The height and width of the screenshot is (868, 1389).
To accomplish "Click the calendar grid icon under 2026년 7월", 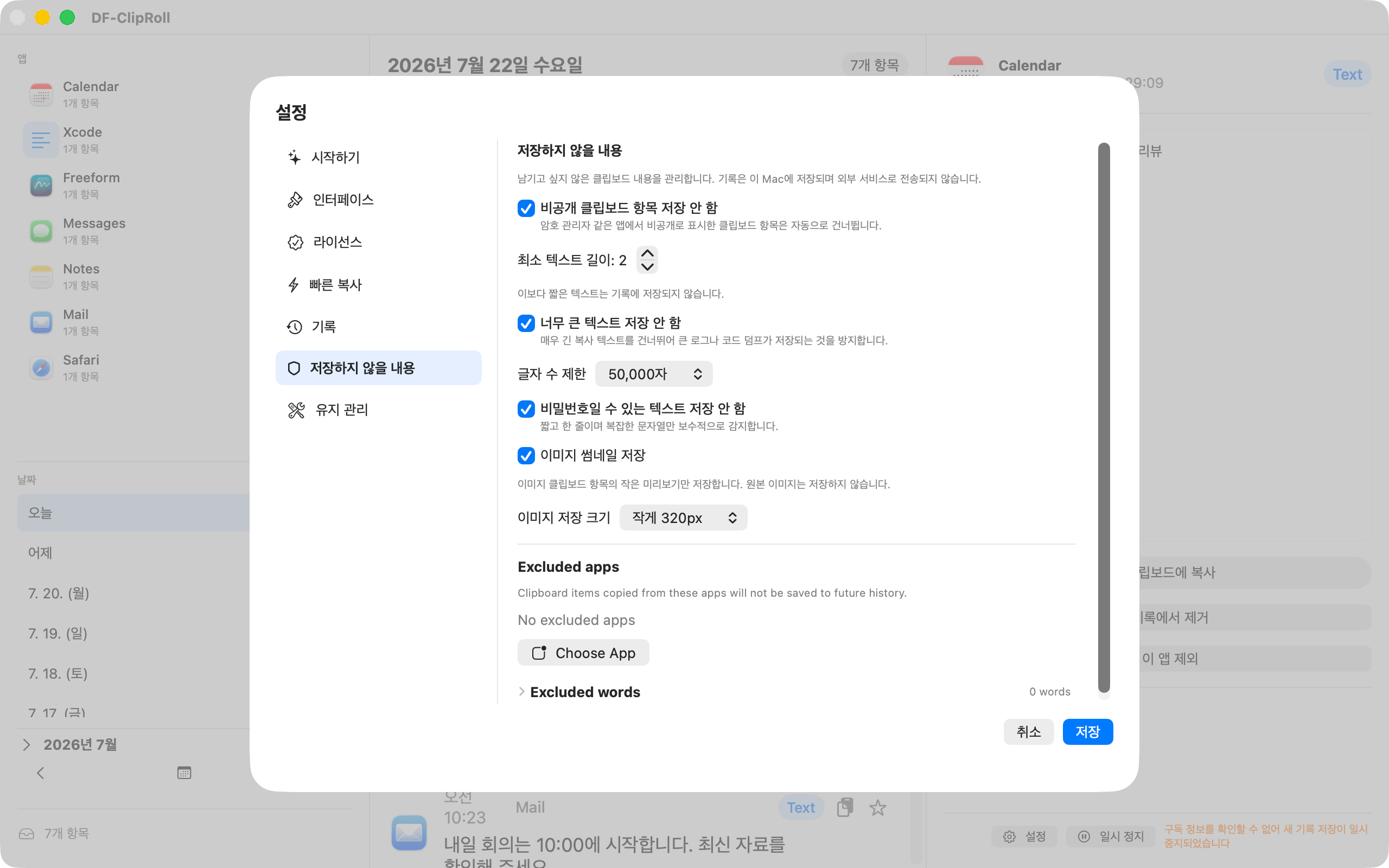I will click(x=184, y=773).
